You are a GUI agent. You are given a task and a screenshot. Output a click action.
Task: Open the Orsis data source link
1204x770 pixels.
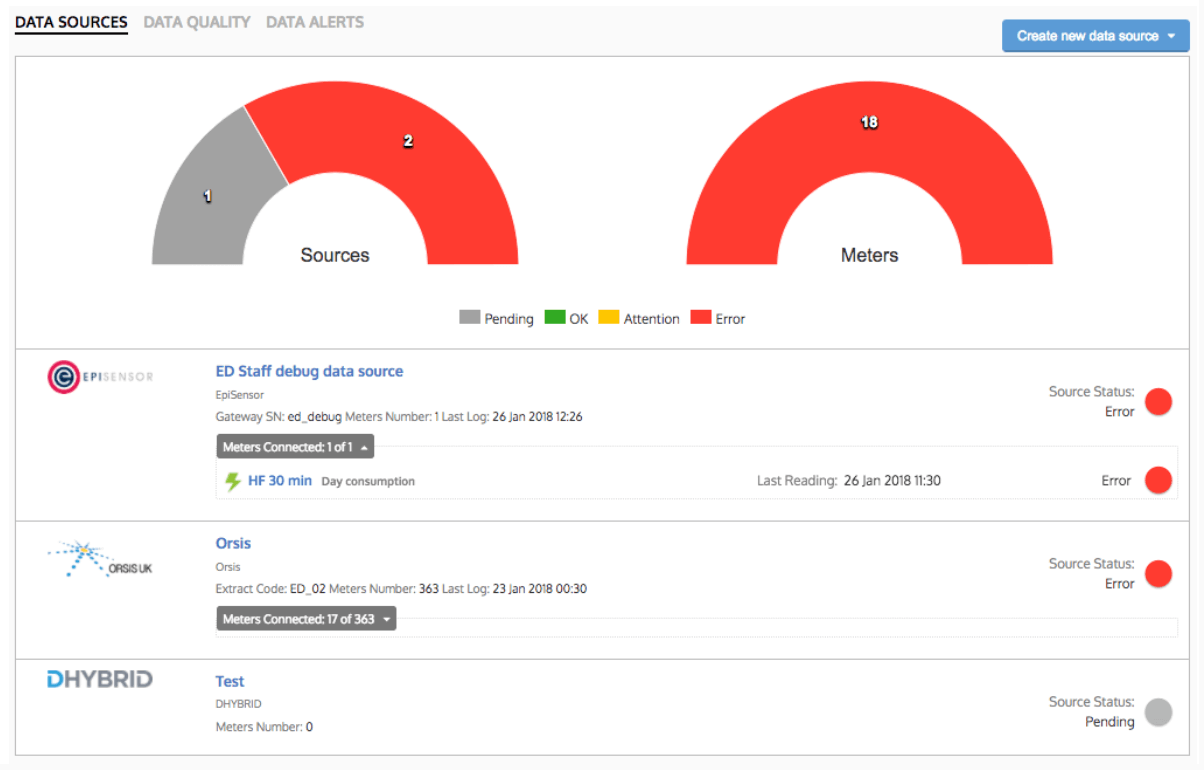coord(233,543)
